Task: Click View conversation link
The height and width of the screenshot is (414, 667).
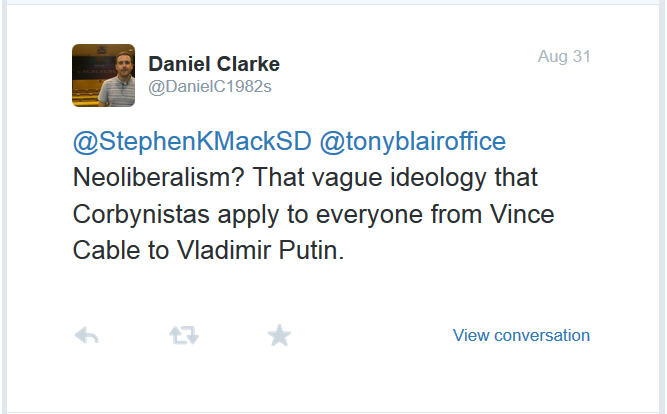Action: point(521,335)
